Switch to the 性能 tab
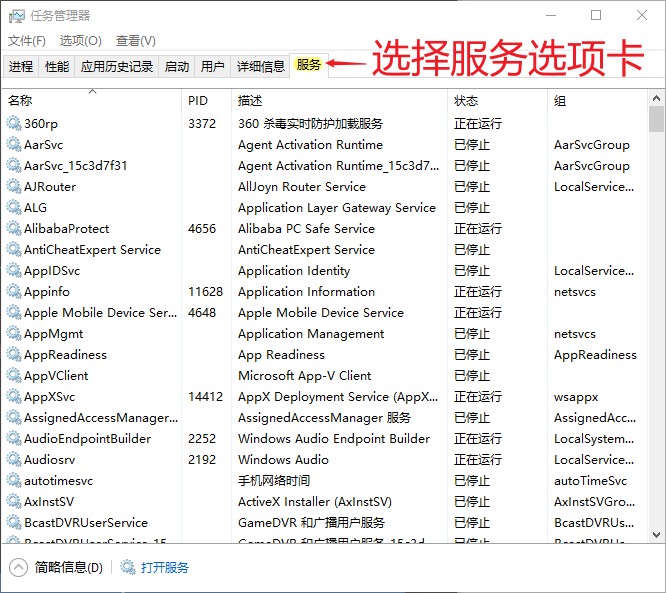666x593 pixels. 57,66
